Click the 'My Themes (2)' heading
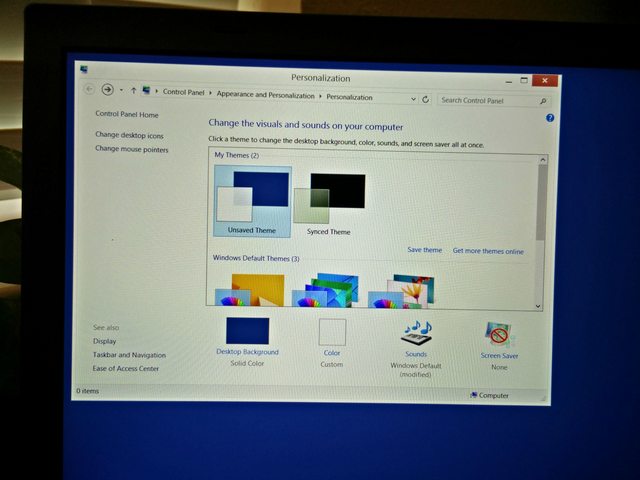 click(x=237, y=155)
